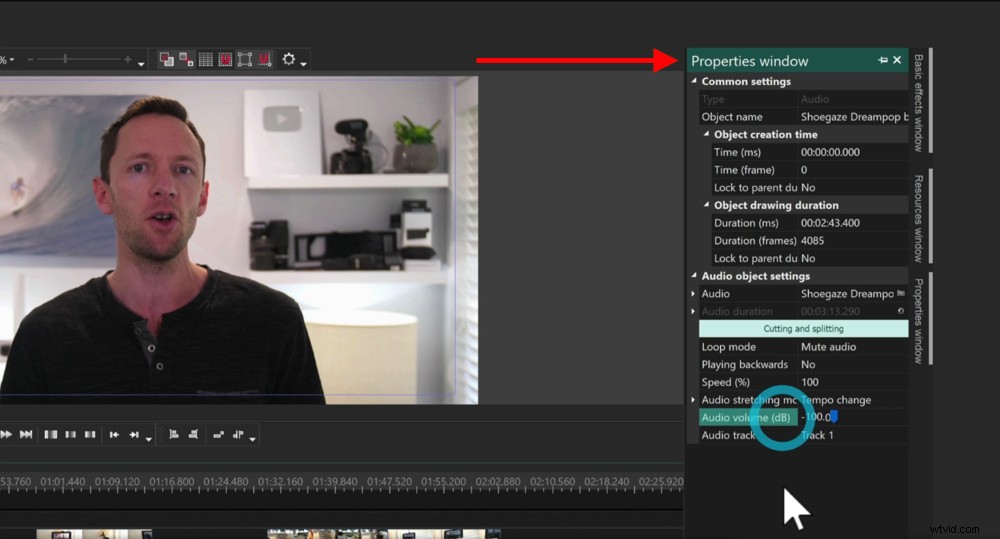Open dropdown arrow at end of timeline toolbar
Viewport: 1000px width, 539px height.
click(253, 439)
